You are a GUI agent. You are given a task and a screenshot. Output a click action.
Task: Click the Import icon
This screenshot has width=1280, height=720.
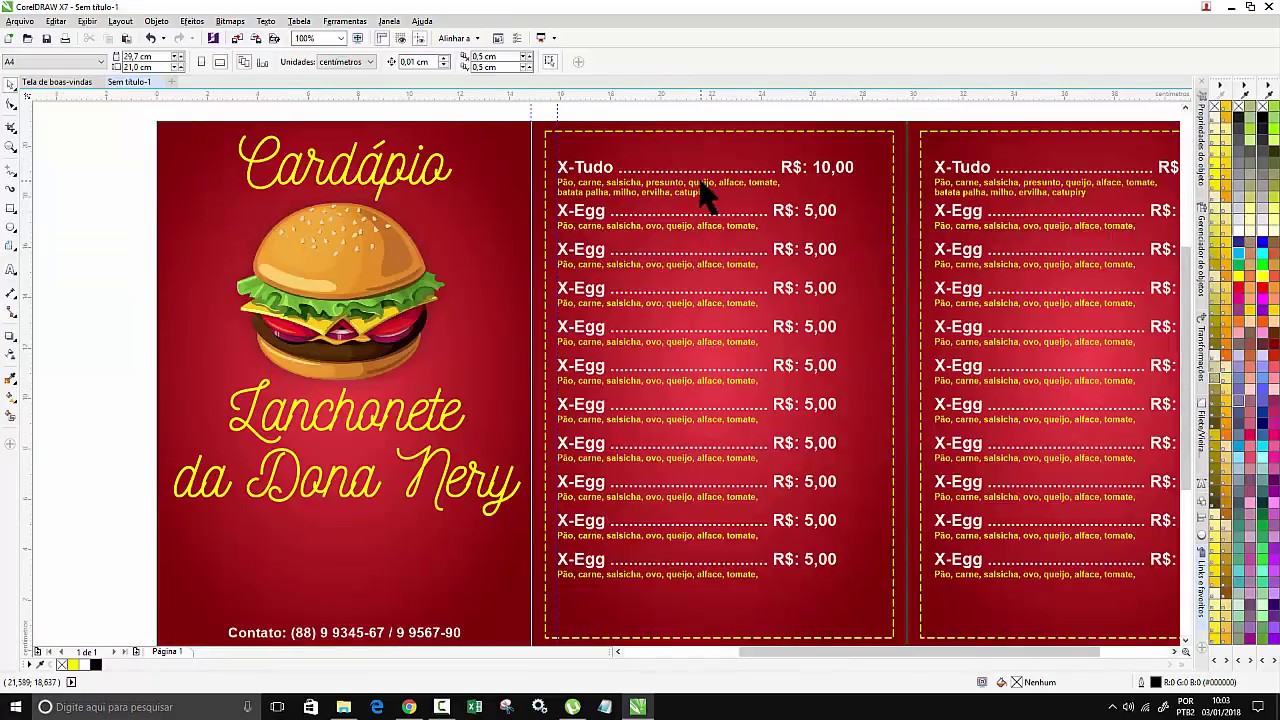237,38
